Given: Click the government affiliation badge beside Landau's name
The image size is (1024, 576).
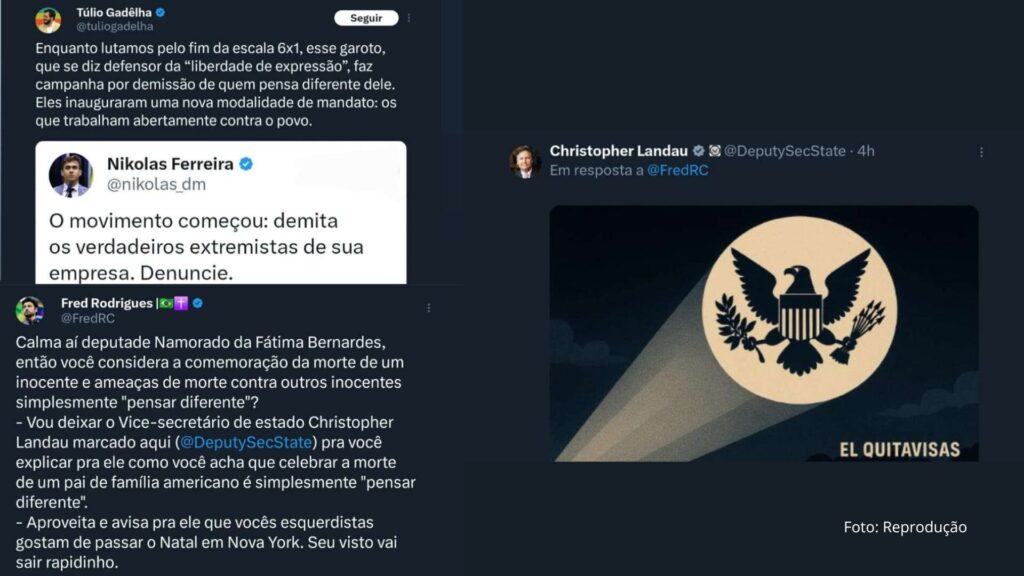Looking at the screenshot, I should pos(714,151).
